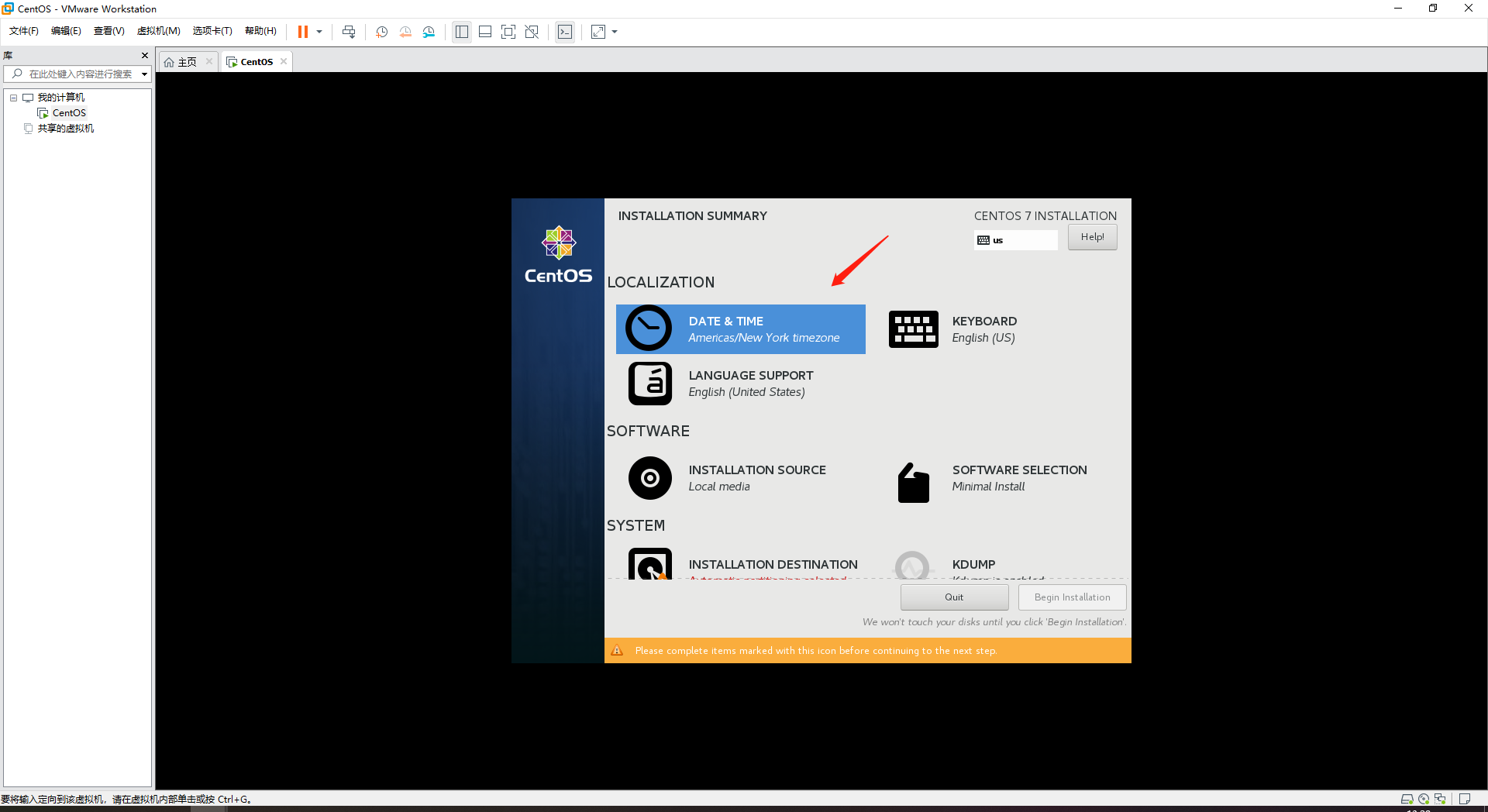The height and width of the screenshot is (812, 1488).
Task: Toggle the thumbnail bar view icon
Action: [485, 32]
